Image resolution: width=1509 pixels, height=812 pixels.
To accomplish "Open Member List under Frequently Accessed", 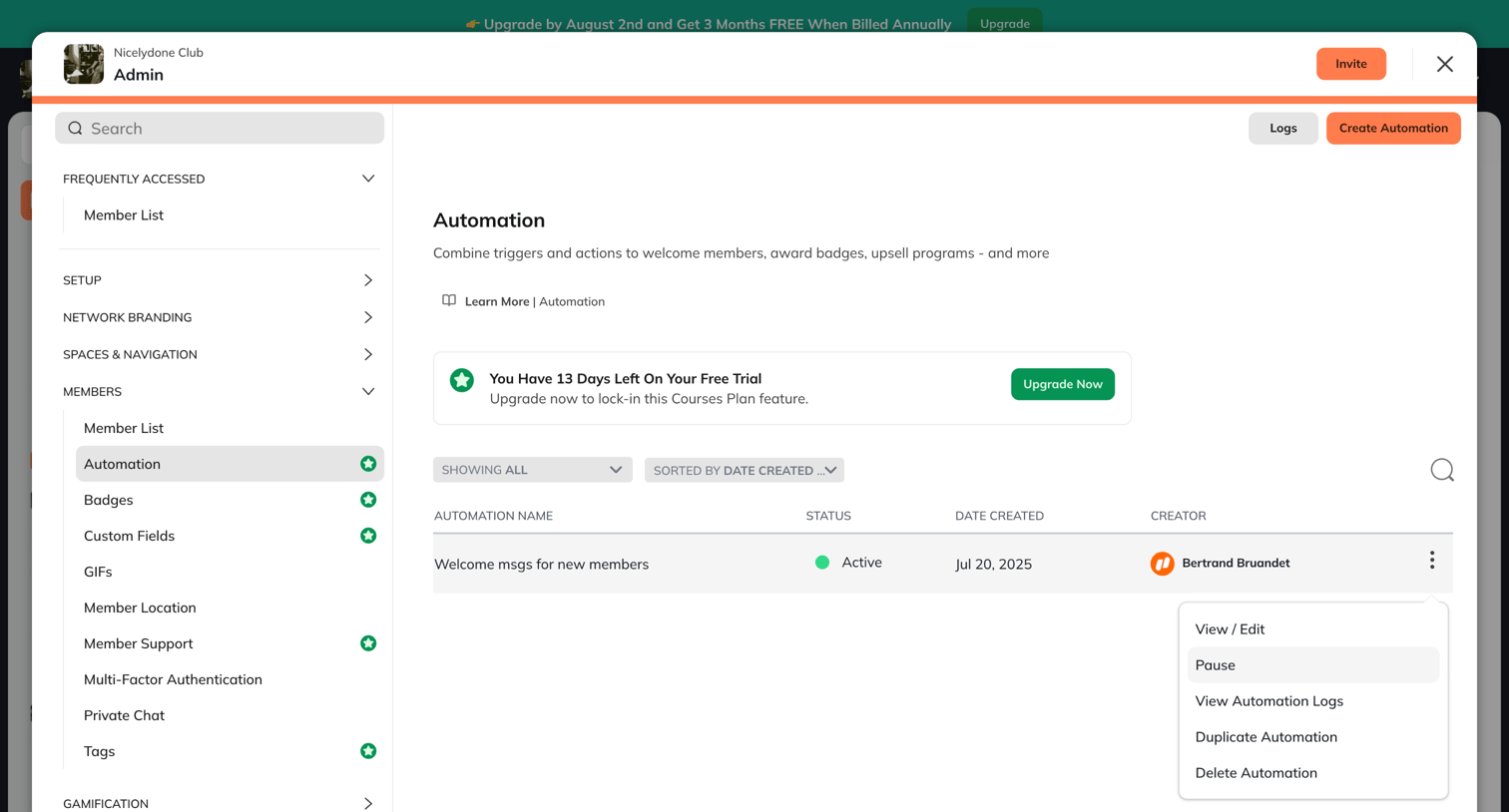I will [x=124, y=214].
